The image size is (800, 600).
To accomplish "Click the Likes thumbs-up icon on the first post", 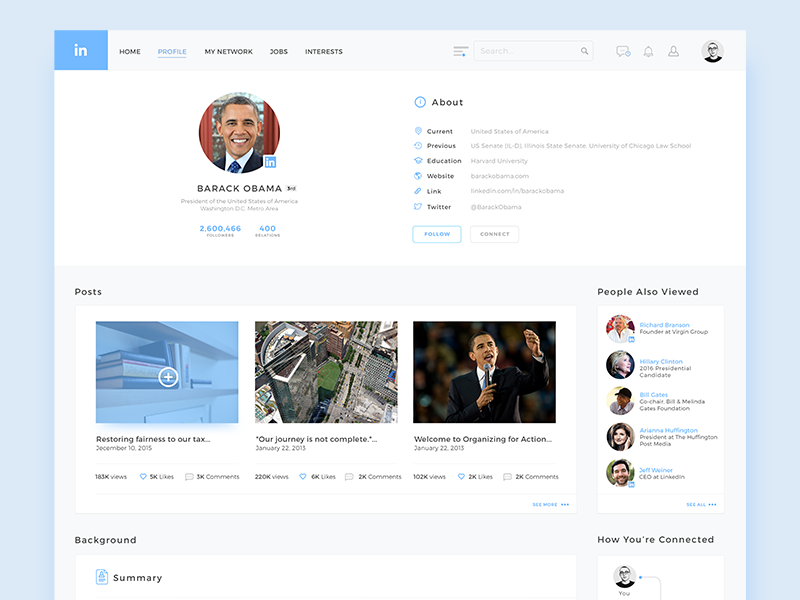I will tap(144, 476).
